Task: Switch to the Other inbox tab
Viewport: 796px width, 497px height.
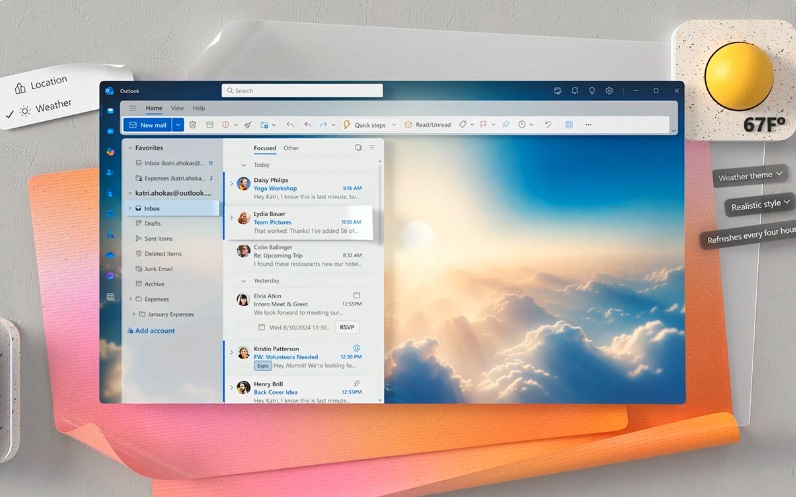Action: (x=291, y=148)
